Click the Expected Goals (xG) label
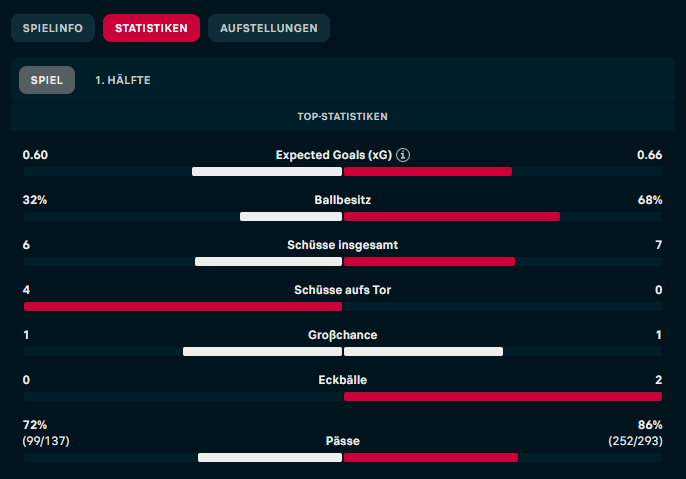Viewport: 686px width, 479px height. (x=333, y=155)
